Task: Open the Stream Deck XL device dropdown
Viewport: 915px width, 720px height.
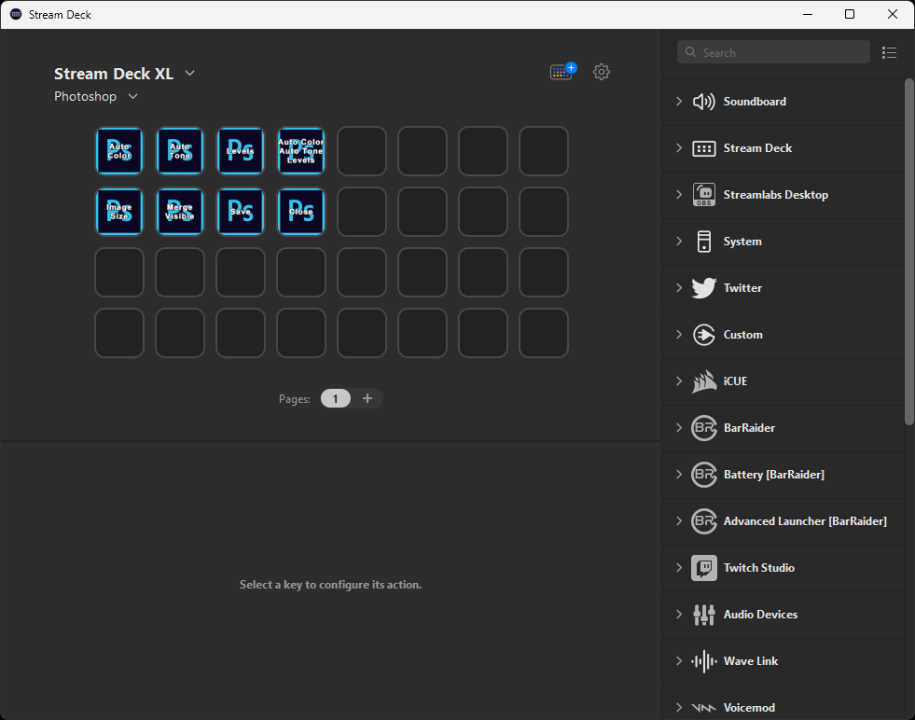Action: (189, 73)
